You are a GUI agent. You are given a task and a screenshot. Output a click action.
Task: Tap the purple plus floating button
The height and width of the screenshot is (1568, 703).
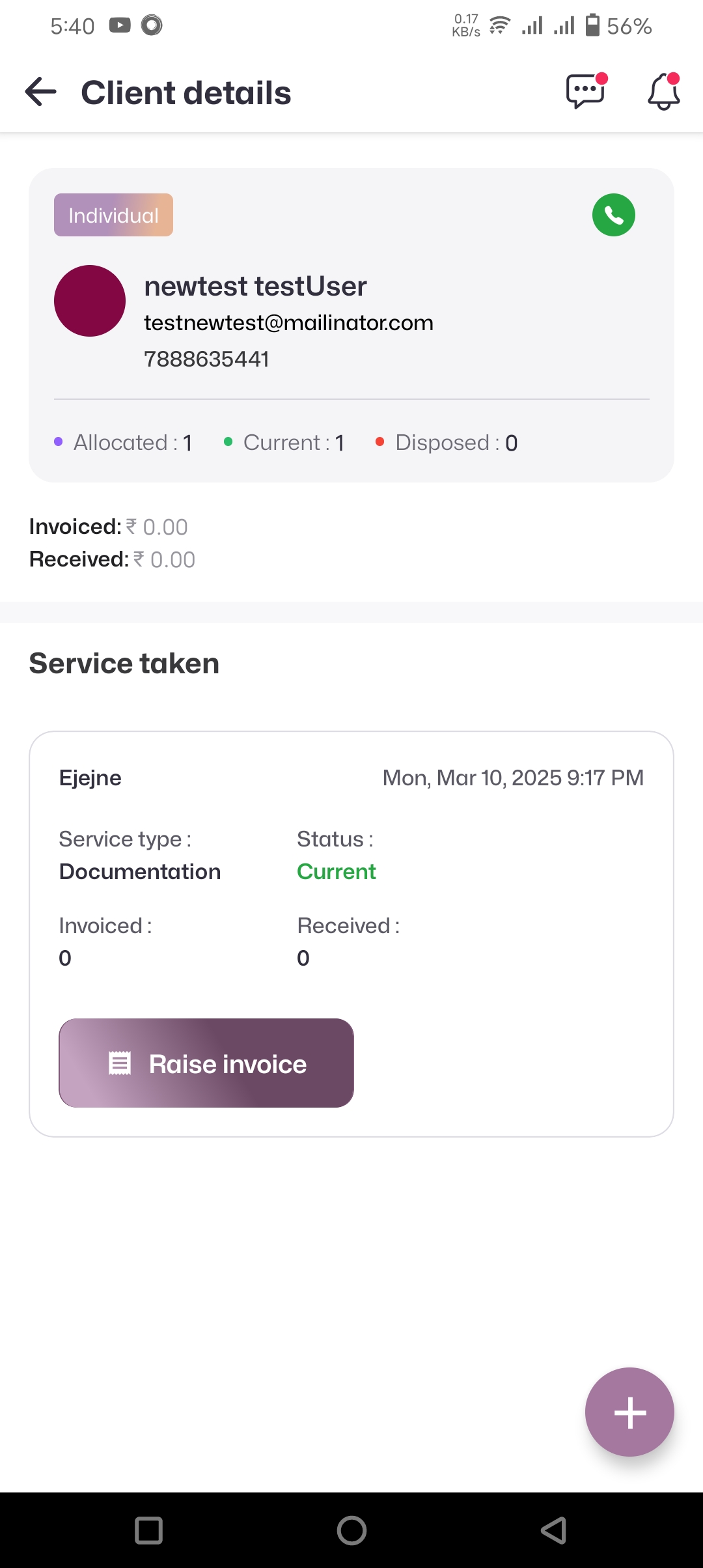[x=629, y=1412]
